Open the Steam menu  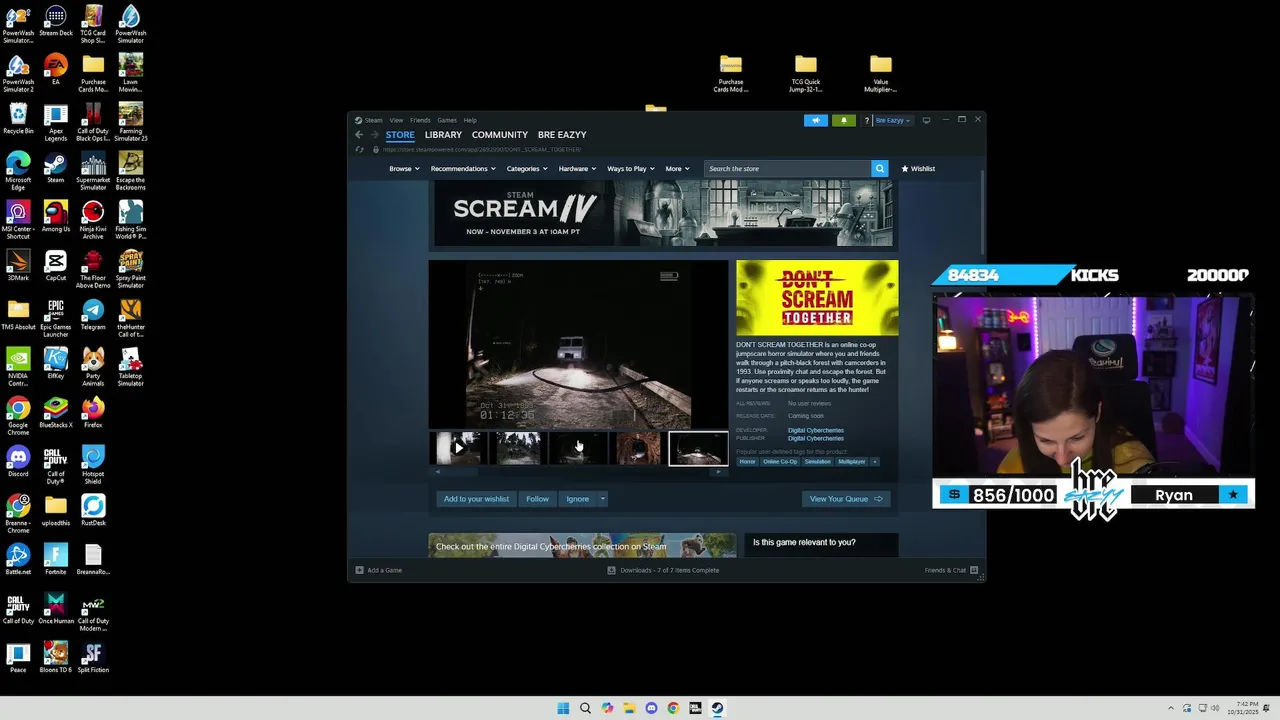[373, 120]
